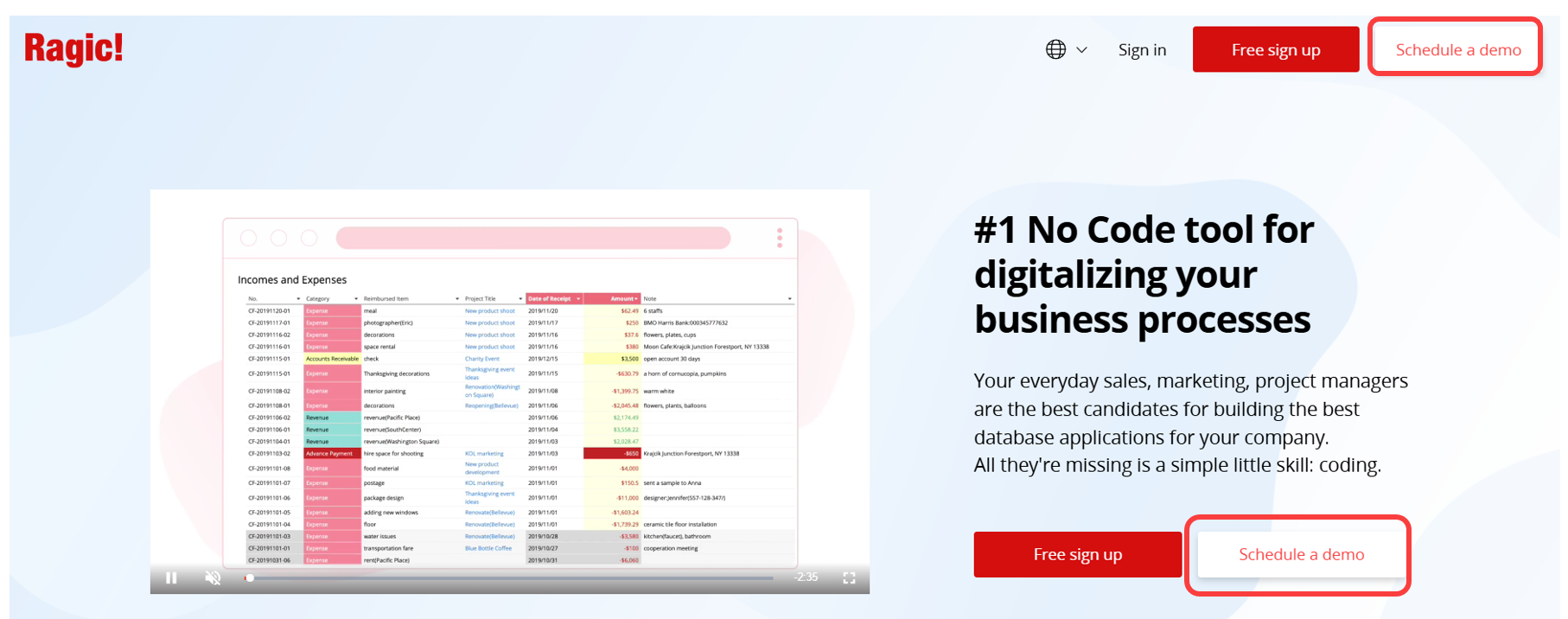Viewport: 1568px width, 619px height.
Task: Open the globe language selector
Action: 1055,49
